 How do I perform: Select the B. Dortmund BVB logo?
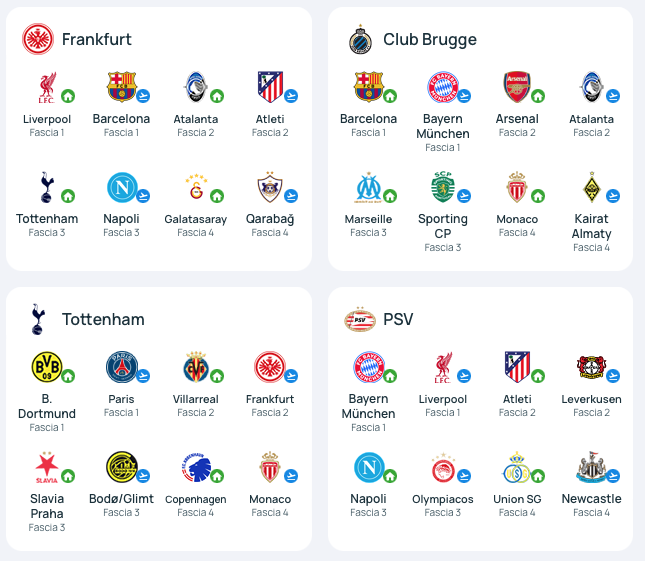[x=47, y=366]
